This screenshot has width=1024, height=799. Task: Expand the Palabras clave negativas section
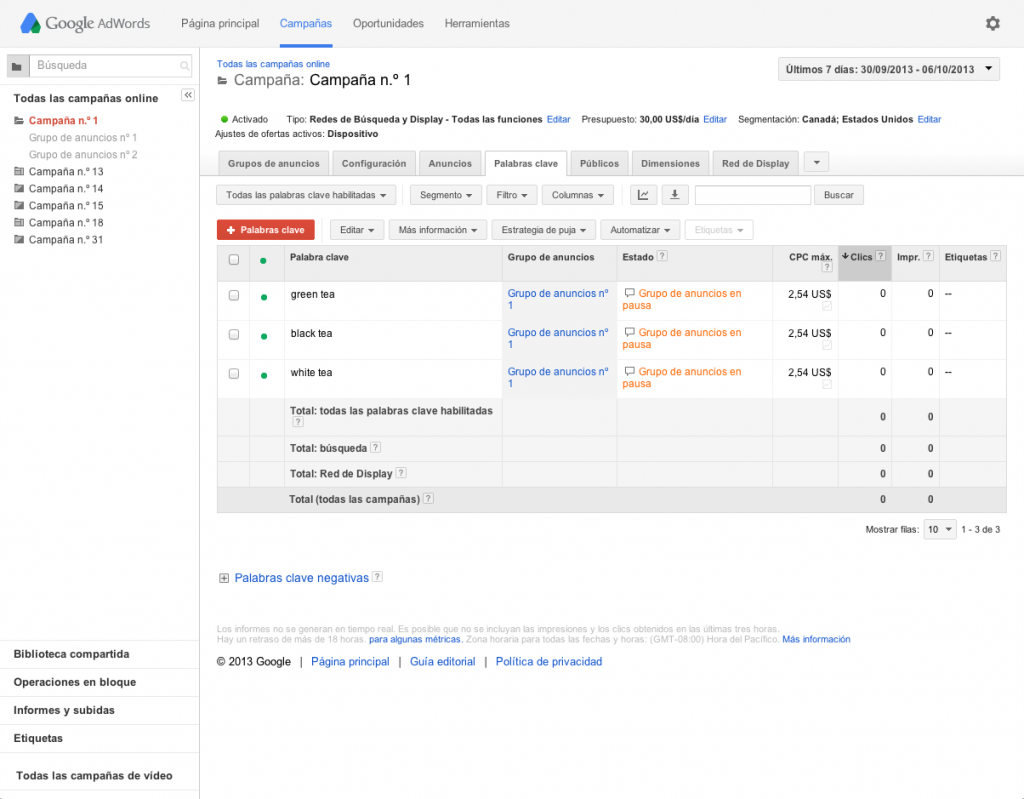tap(224, 578)
